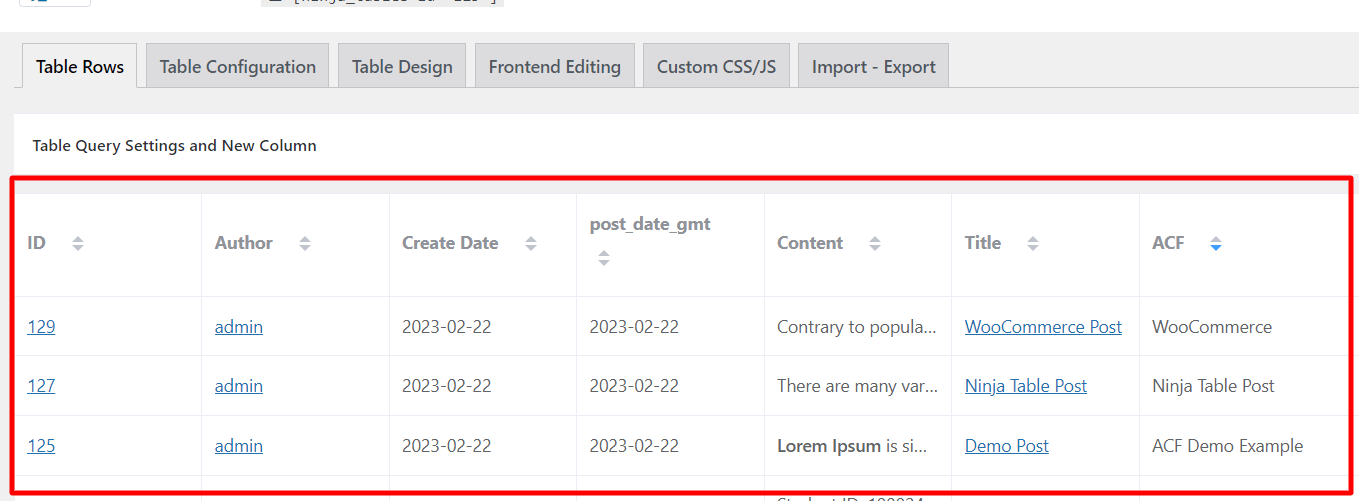Screen dimensions: 1359x501
Task: Select the ID column header
Action: (x=108, y=243)
